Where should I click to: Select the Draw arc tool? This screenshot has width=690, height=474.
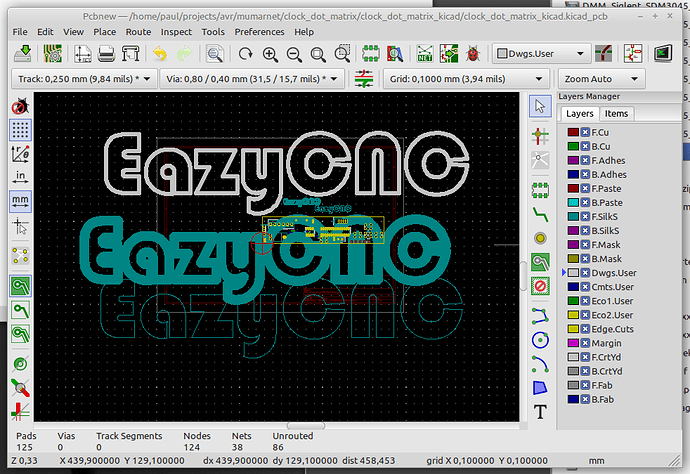click(x=540, y=364)
